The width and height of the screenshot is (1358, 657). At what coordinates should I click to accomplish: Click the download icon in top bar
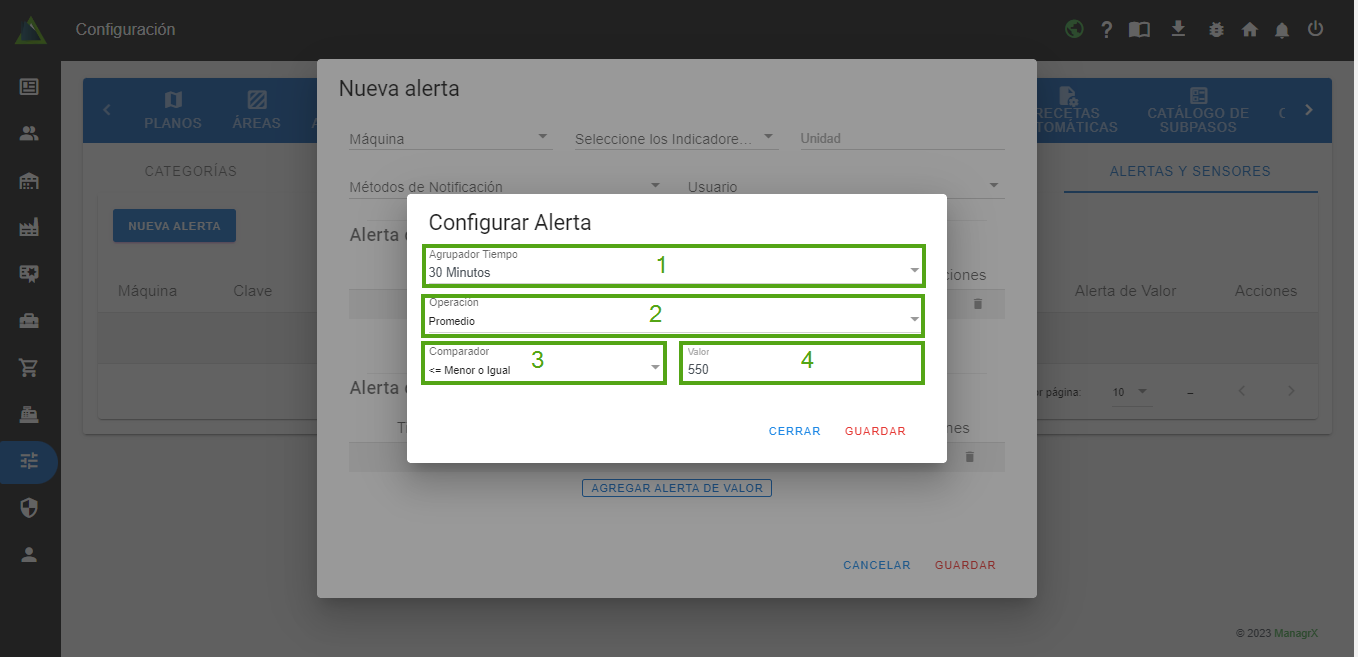pos(1178,29)
